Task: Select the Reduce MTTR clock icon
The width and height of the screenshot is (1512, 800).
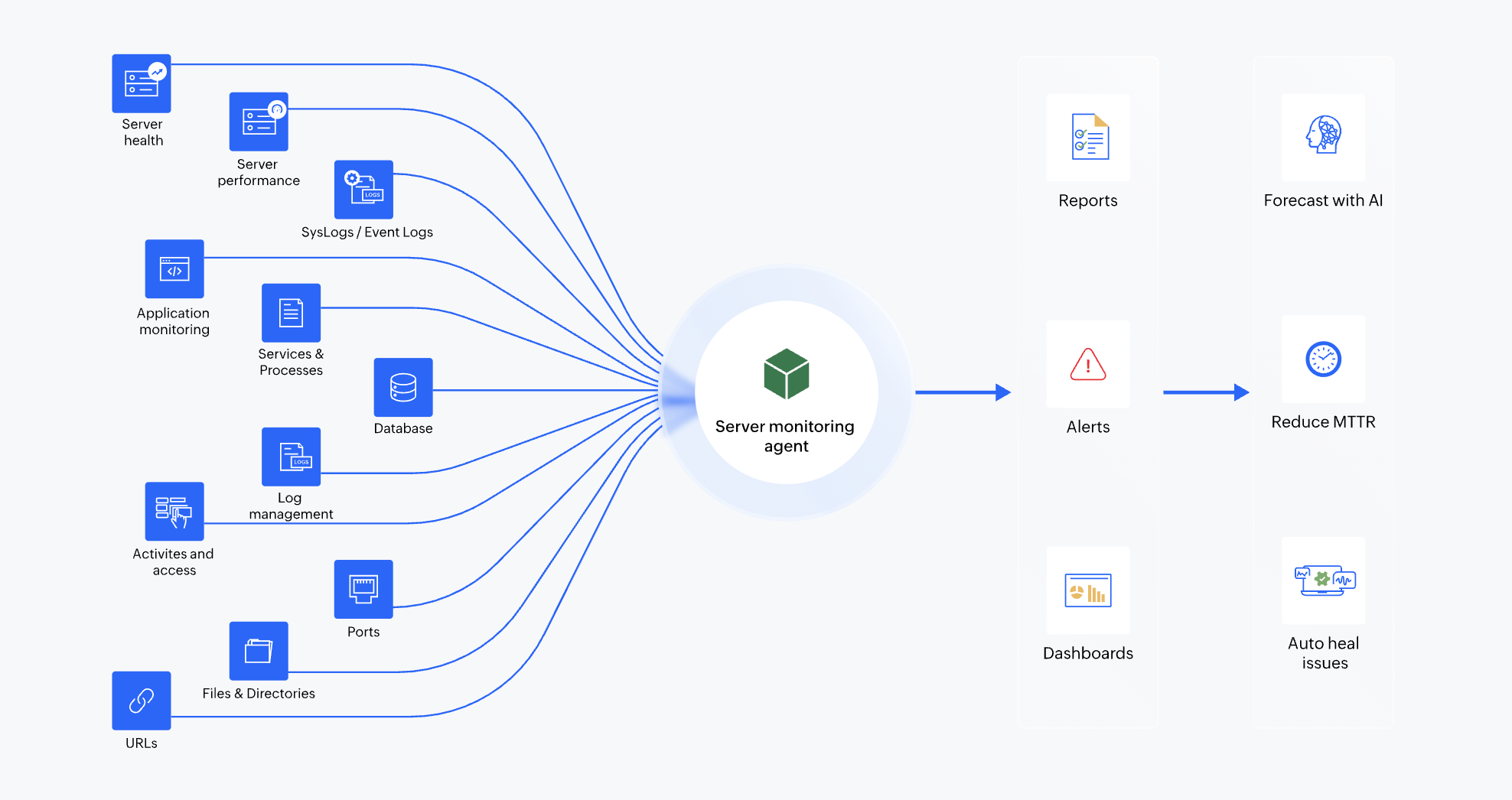Action: point(1324,359)
